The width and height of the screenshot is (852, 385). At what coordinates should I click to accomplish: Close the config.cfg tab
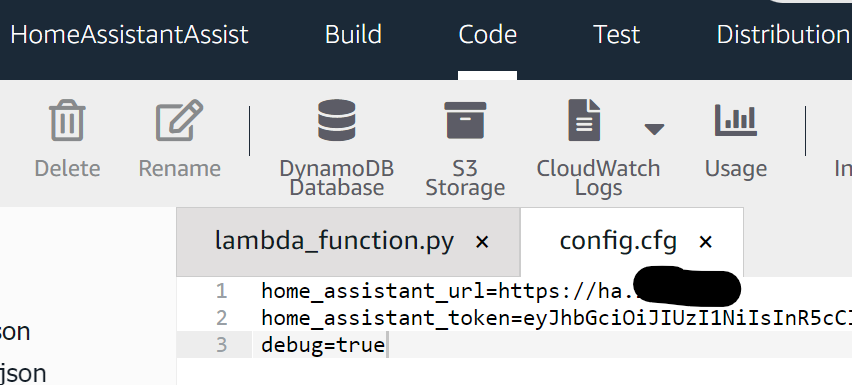click(705, 242)
